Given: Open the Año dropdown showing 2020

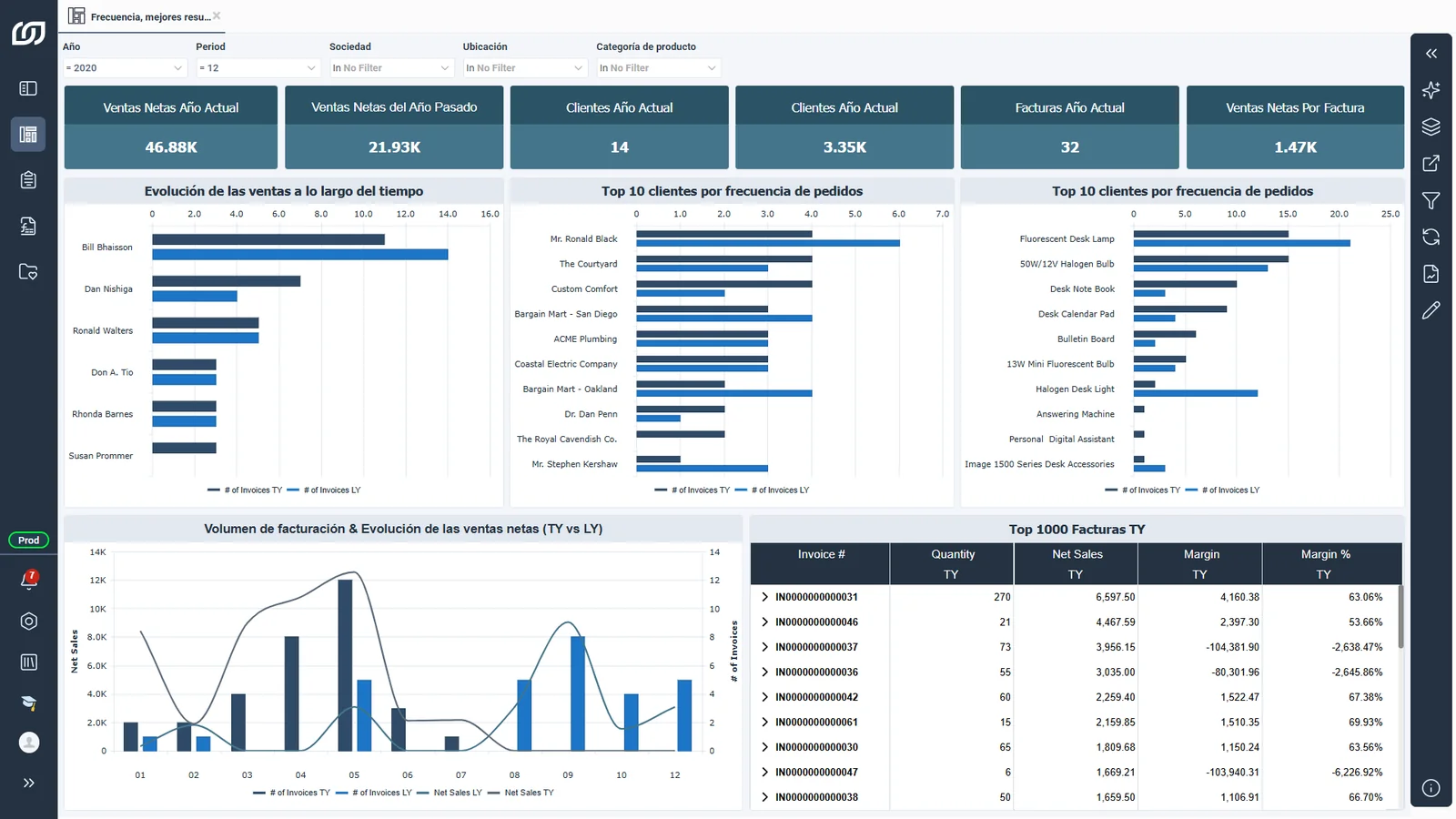Looking at the screenshot, I should pos(125,68).
